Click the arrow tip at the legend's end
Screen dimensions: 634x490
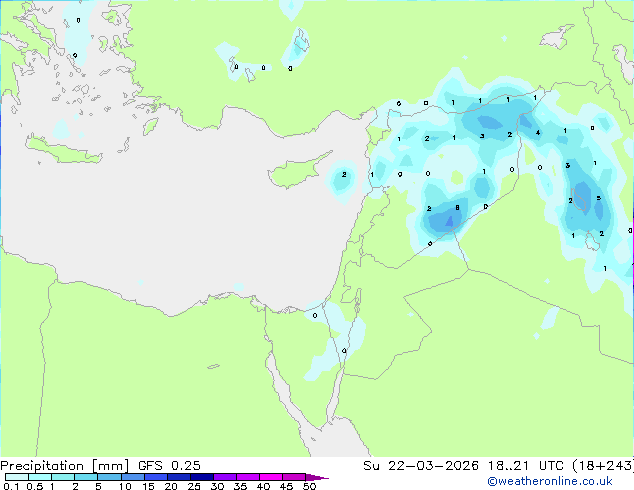pos(317,477)
